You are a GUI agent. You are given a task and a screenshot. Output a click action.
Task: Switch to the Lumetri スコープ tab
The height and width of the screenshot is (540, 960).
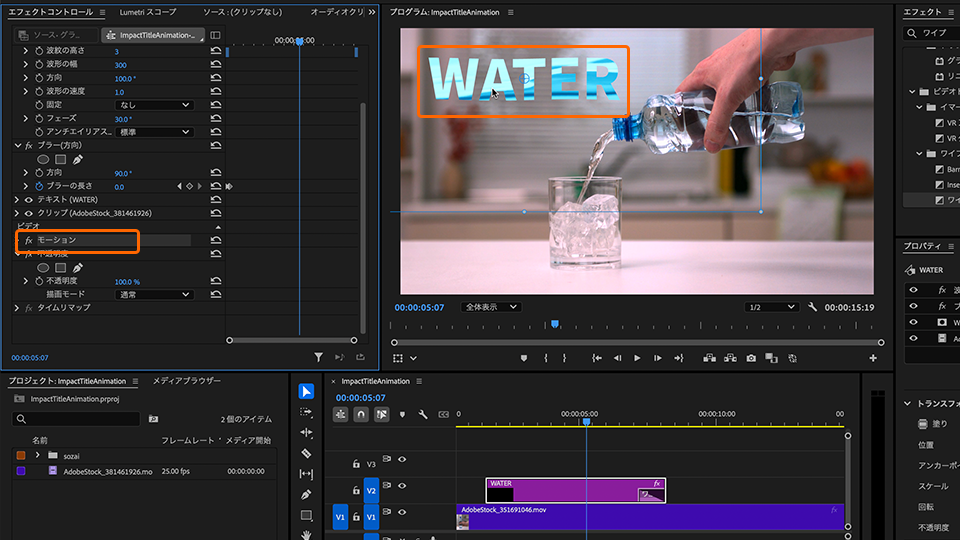pos(147,12)
